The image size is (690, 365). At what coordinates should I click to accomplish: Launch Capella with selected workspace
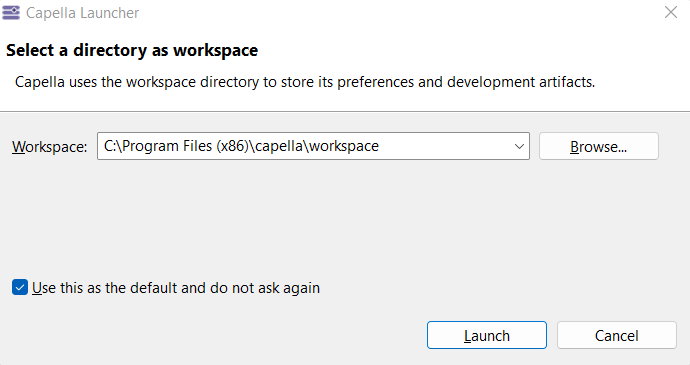pos(487,335)
